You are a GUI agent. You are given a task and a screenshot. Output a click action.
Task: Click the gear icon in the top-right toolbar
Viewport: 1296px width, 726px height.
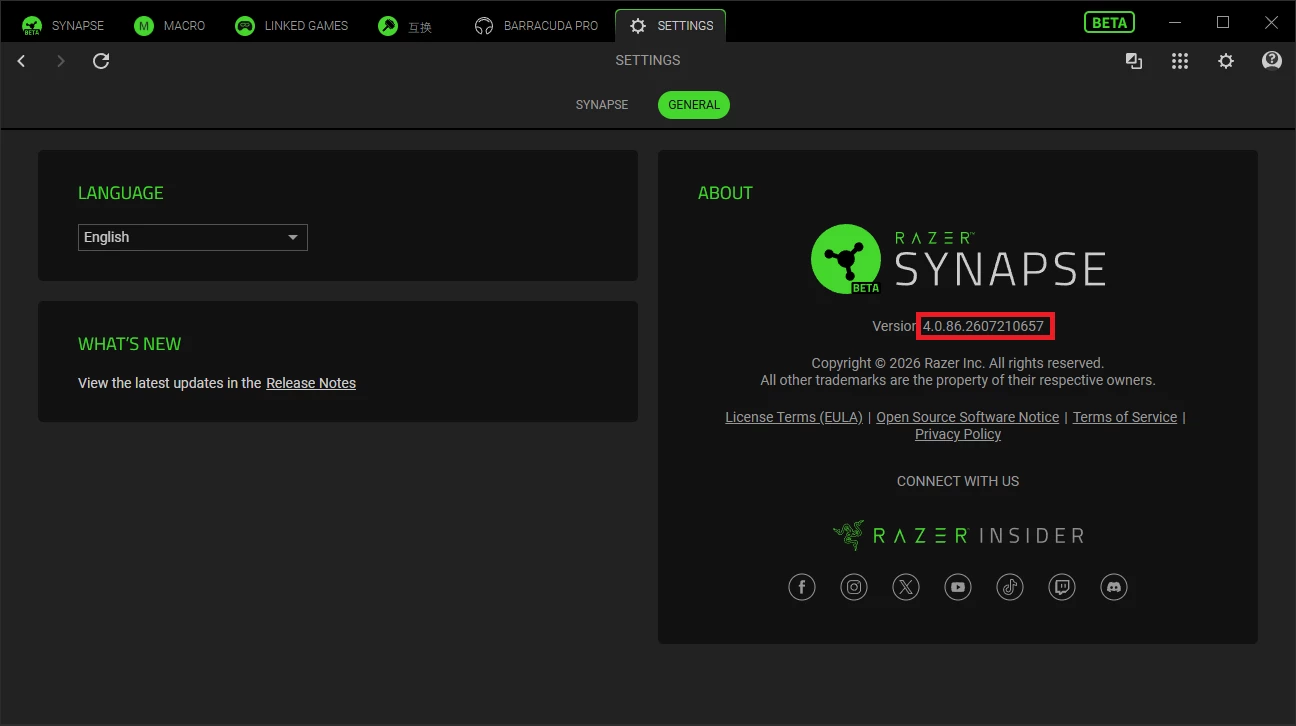coord(1226,61)
